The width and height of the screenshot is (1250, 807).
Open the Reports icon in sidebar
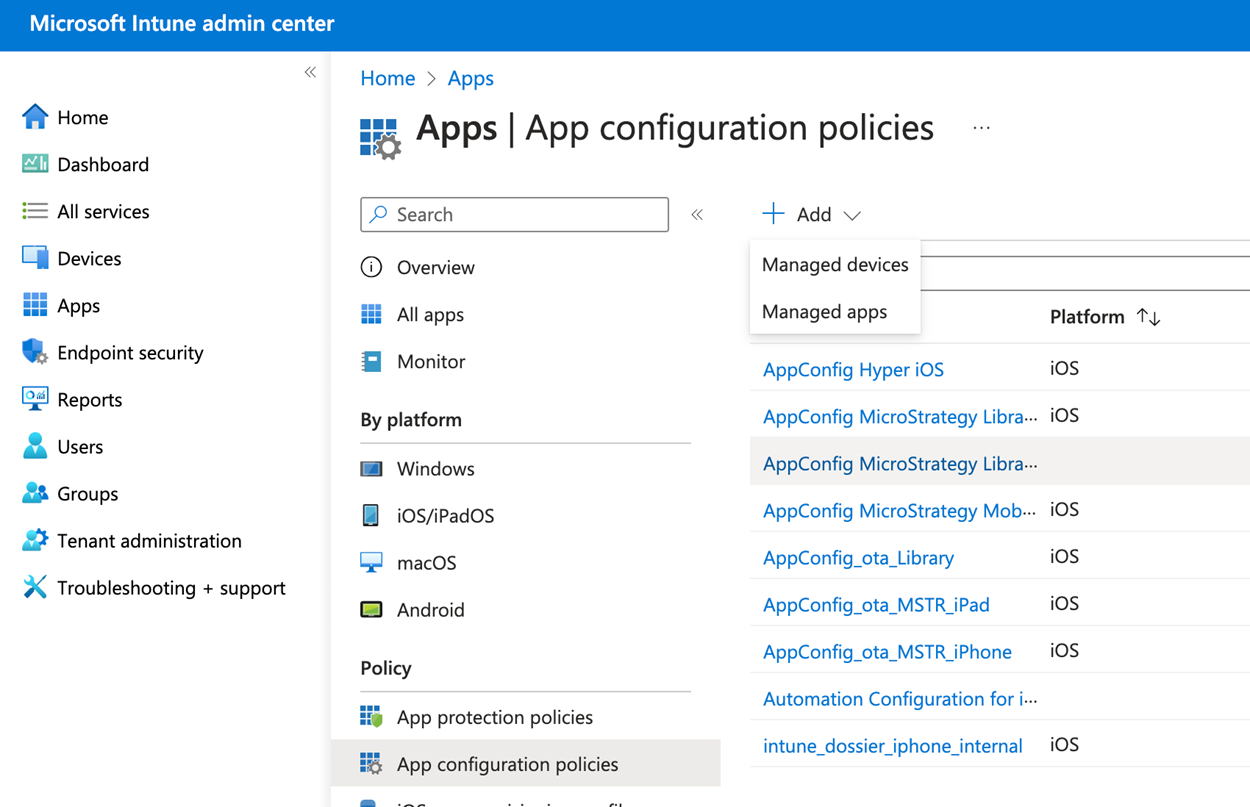point(35,399)
